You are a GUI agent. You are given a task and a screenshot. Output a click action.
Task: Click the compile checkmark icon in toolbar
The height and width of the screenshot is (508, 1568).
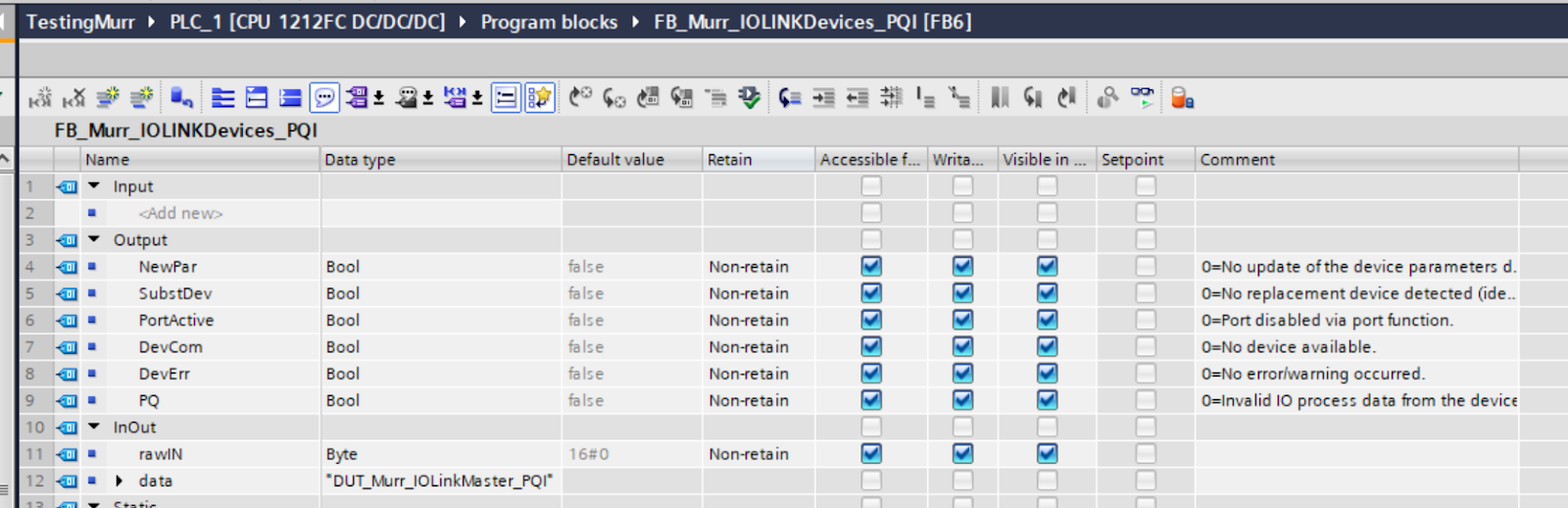click(750, 97)
